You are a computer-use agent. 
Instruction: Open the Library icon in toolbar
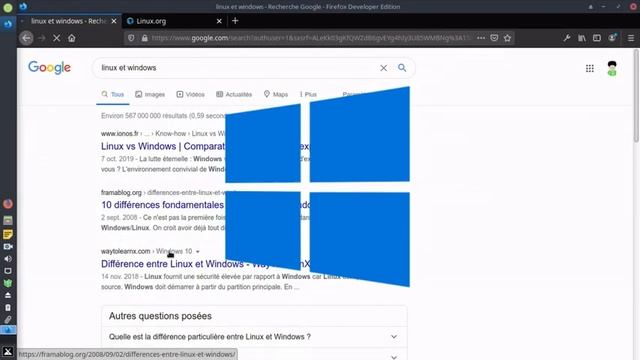[x=582, y=38]
